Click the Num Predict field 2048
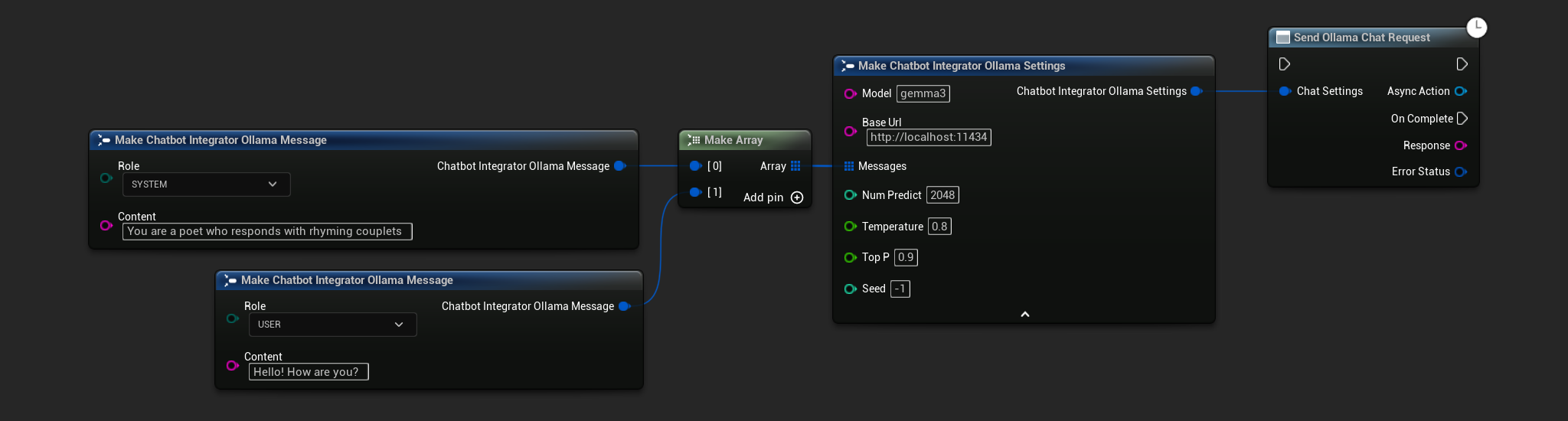The width and height of the screenshot is (1568, 421). click(942, 195)
